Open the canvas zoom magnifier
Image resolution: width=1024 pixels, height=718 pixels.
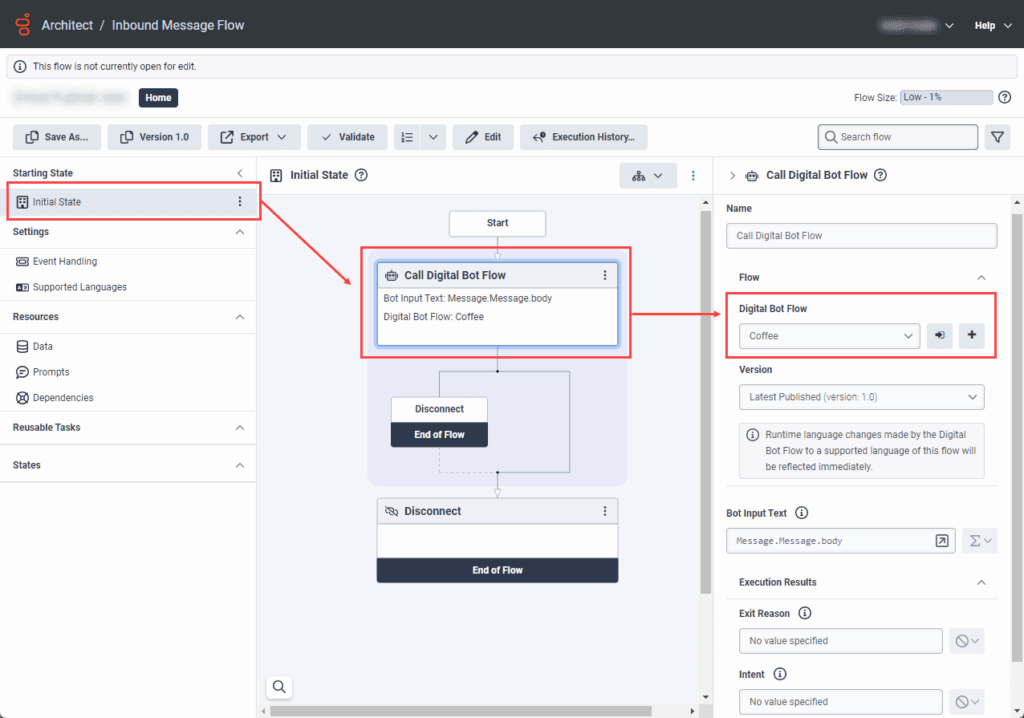click(x=279, y=687)
